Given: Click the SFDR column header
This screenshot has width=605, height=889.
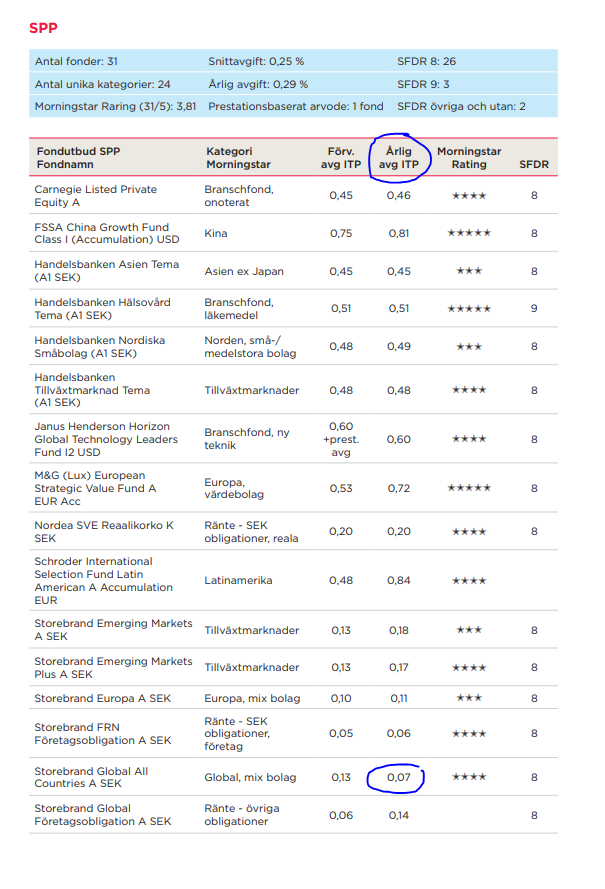Looking at the screenshot, I should coord(534,164).
